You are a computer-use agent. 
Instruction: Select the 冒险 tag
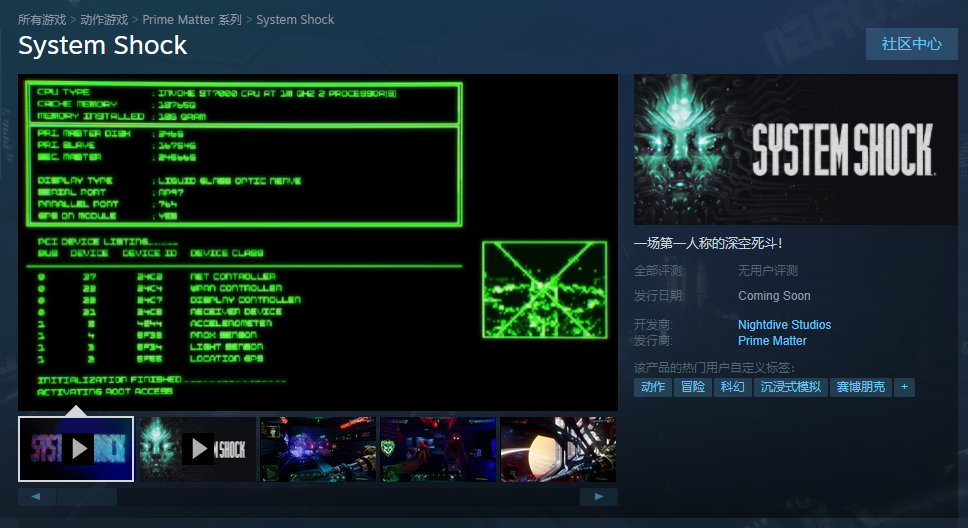pyautogui.click(x=692, y=387)
